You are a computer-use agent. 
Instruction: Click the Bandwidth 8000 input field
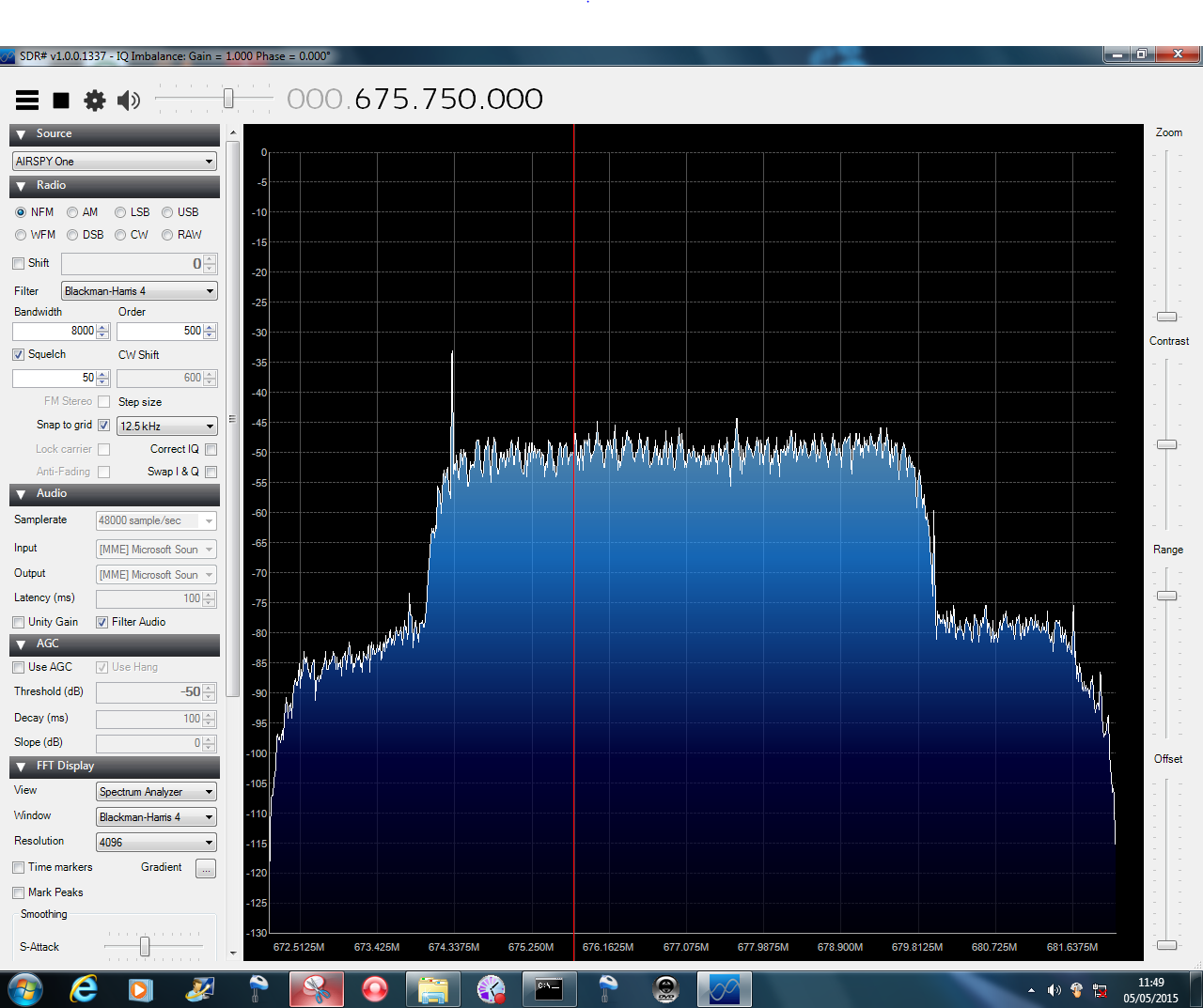[61, 331]
